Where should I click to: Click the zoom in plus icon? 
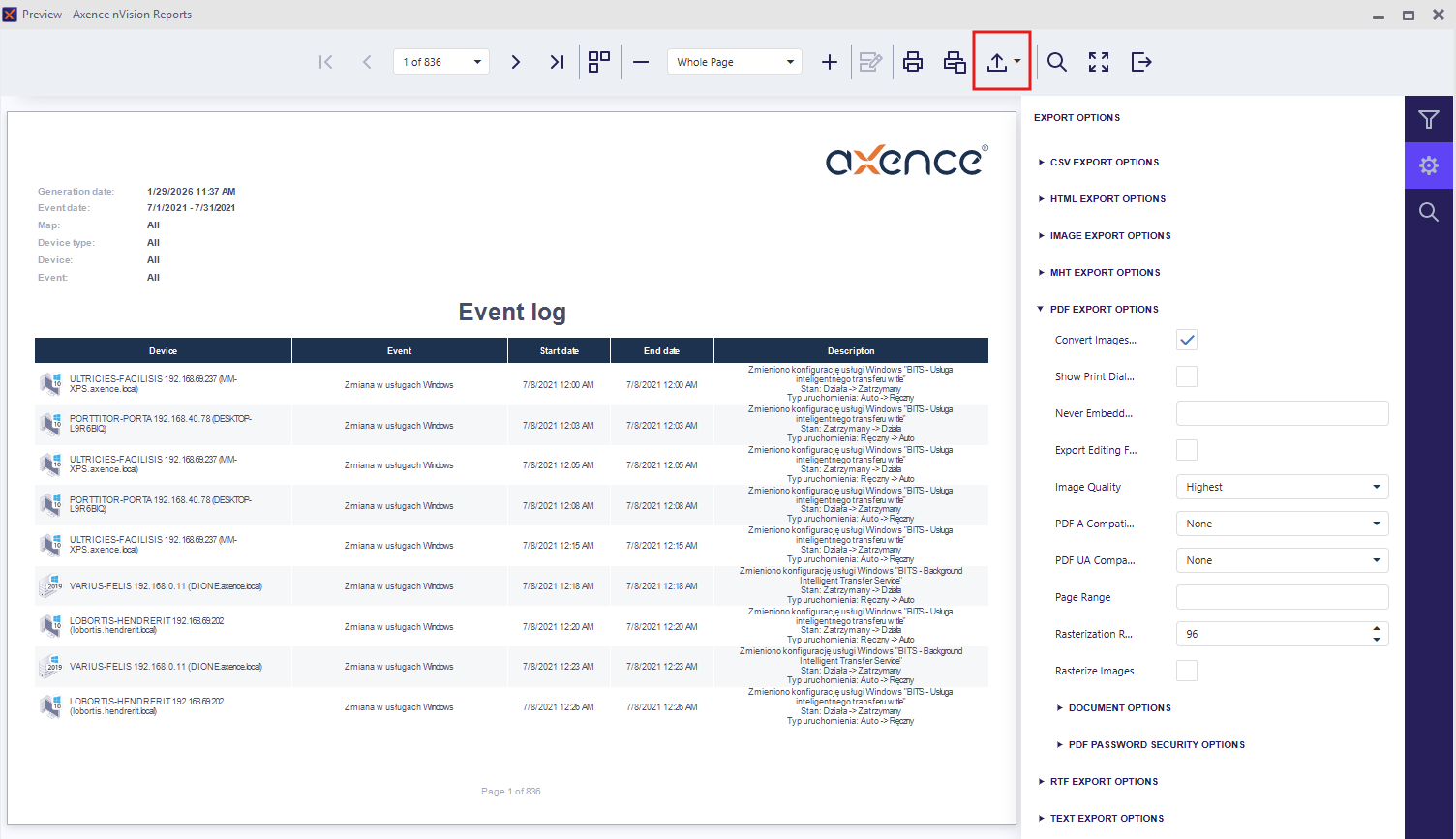point(830,62)
